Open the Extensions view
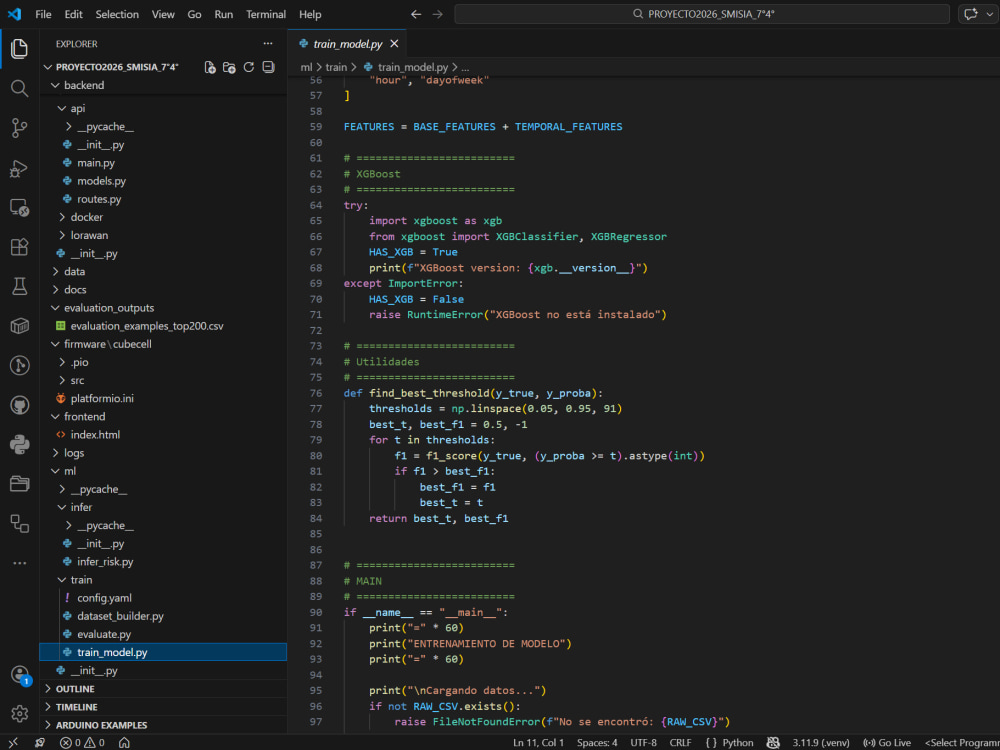Screen dimensions: 1000x750 coord(19,247)
